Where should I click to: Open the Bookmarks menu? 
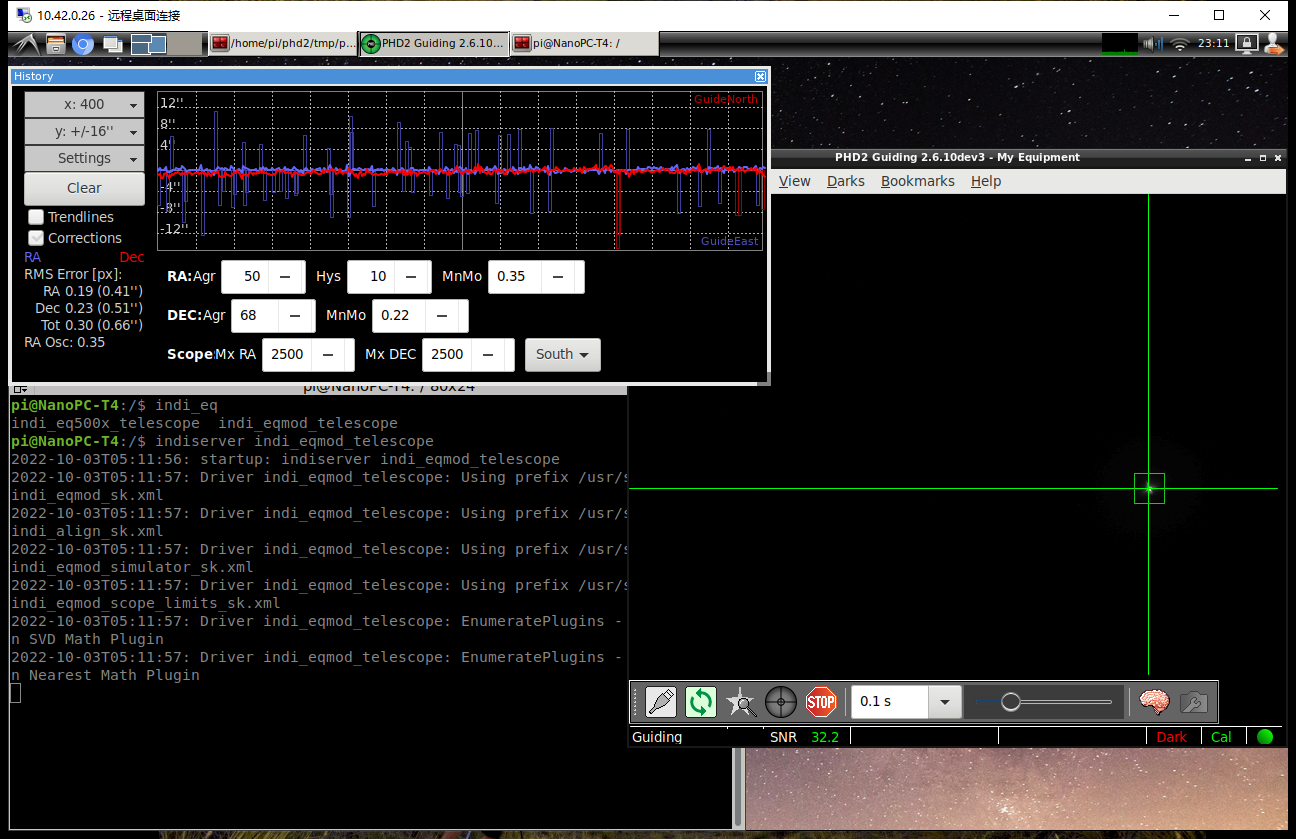click(x=918, y=181)
